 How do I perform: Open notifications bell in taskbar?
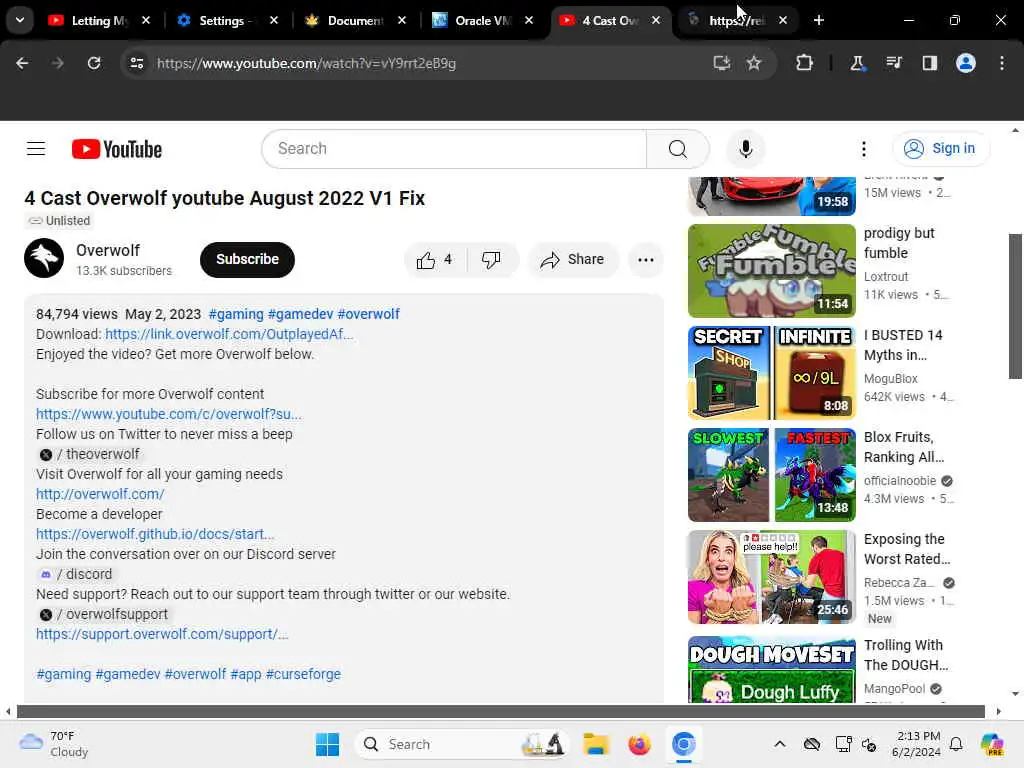[956, 744]
